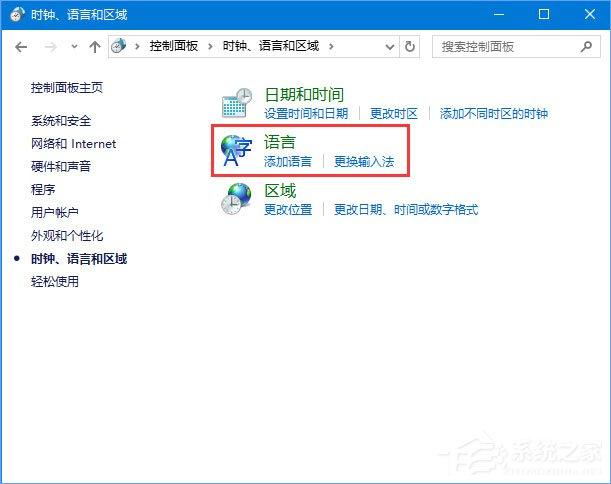This screenshot has width=611, height=484.
Task: Open 程序 category
Action: 43,189
